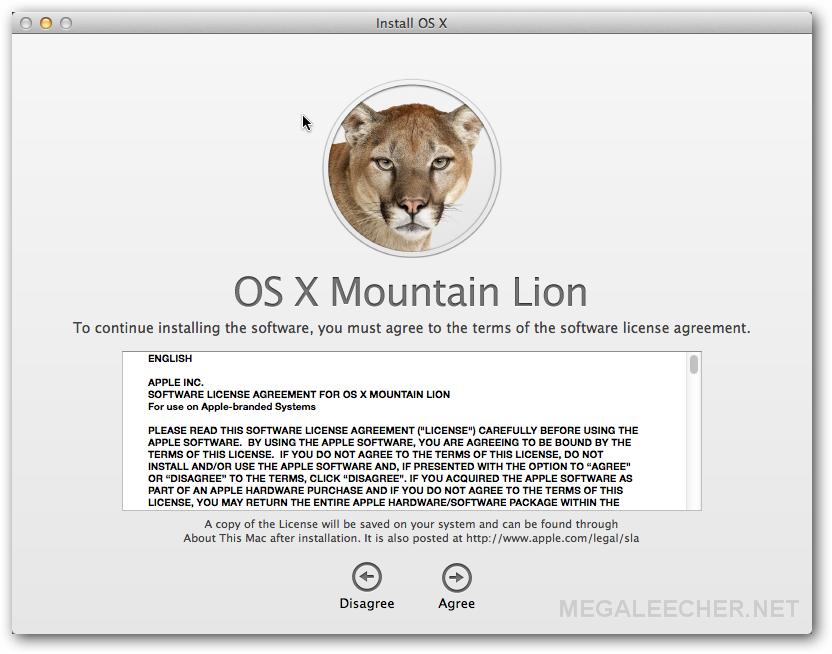The height and width of the screenshot is (654, 832).
Task: Click the "To continue installing the software" instruction text
Action: [x=411, y=328]
